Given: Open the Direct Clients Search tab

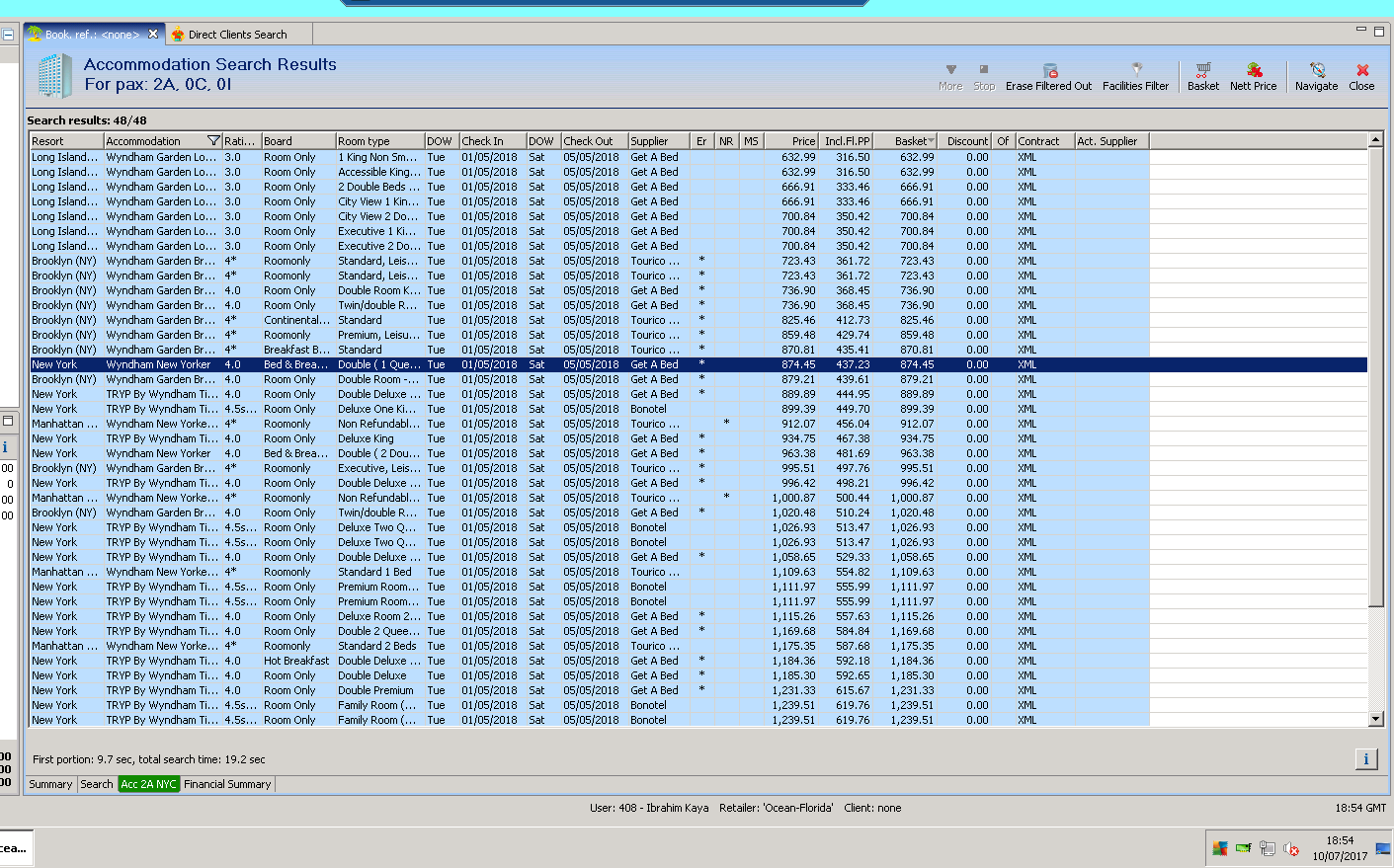Looking at the screenshot, I should pos(237,35).
